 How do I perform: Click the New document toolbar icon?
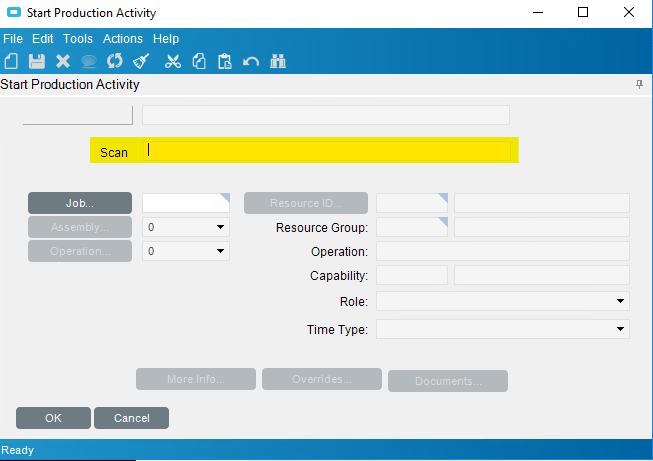pyautogui.click(x=12, y=62)
